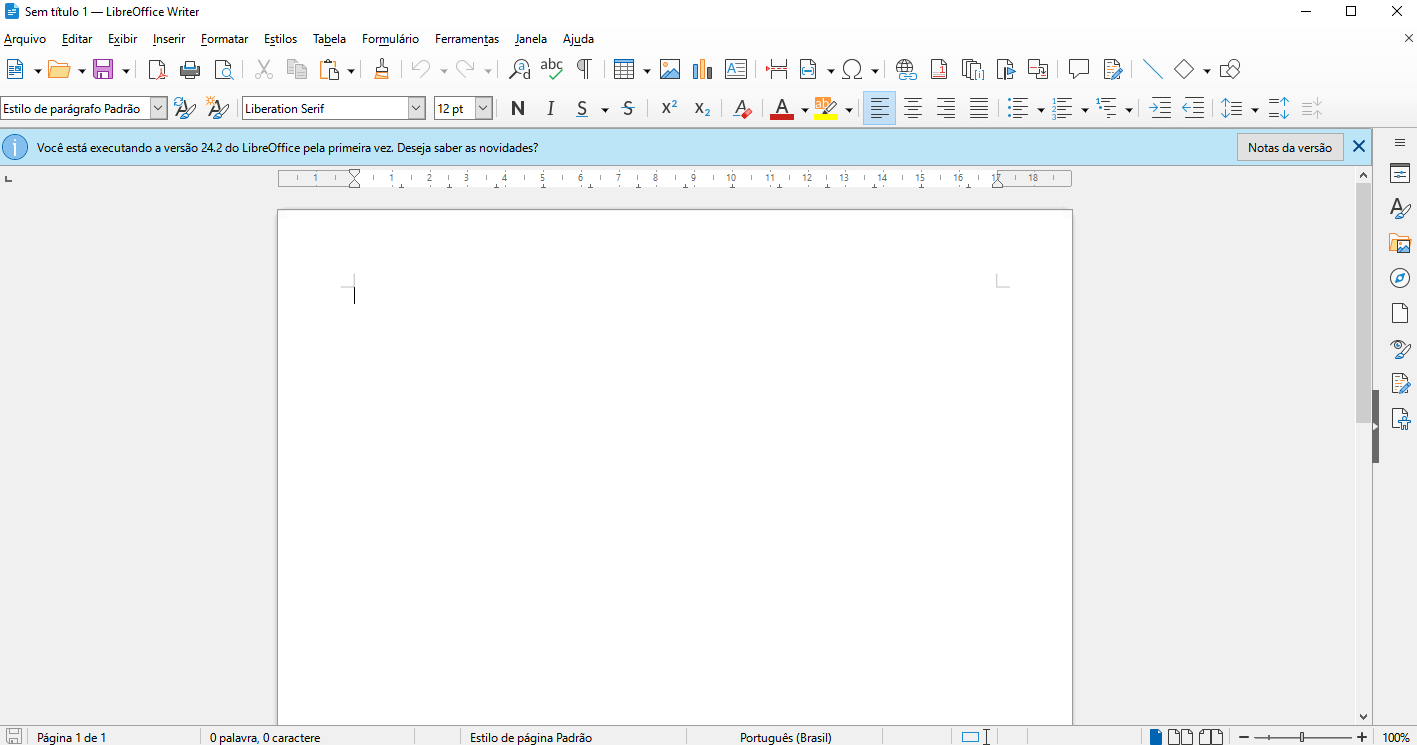Set Align Center paragraph

(913, 108)
